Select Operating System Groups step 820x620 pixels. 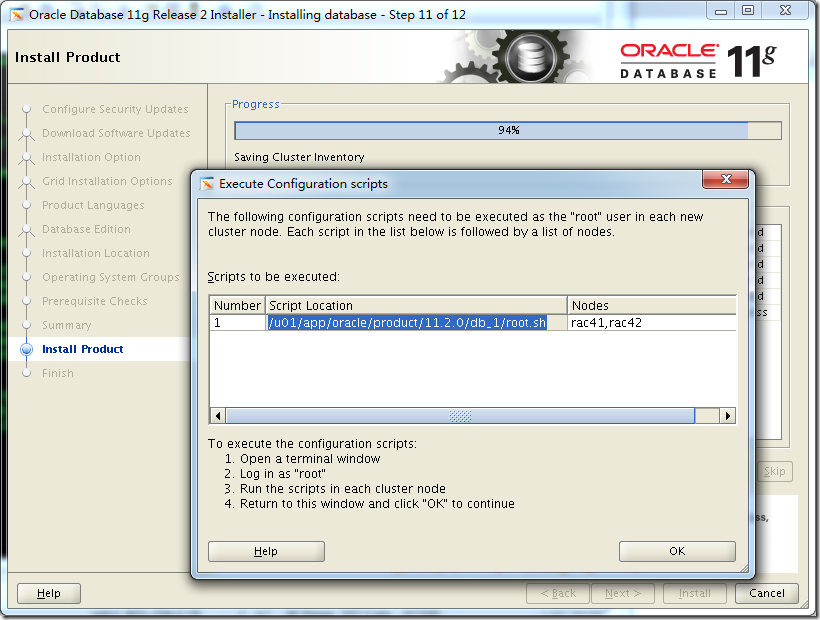pos(111,277)
